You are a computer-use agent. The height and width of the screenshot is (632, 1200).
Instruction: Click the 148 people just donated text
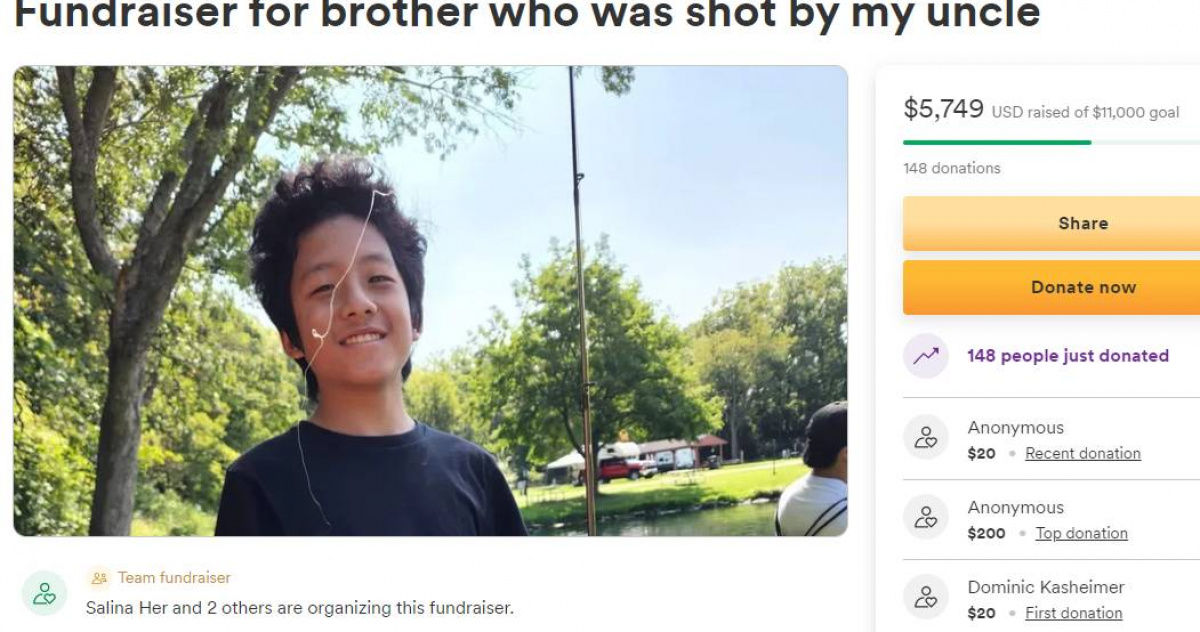tap(1068, 356)
